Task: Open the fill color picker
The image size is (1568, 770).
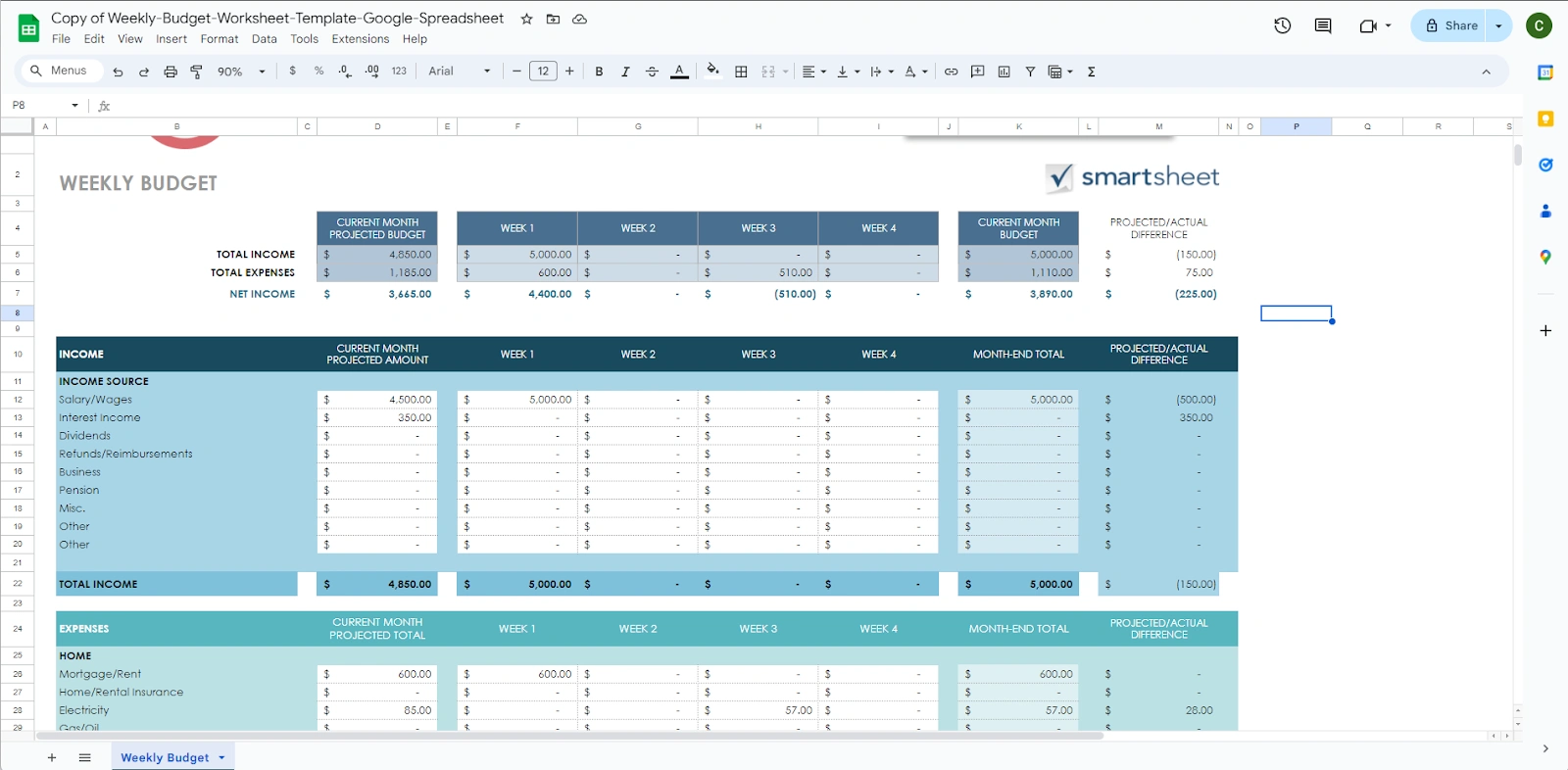Action: coord(712,71)
